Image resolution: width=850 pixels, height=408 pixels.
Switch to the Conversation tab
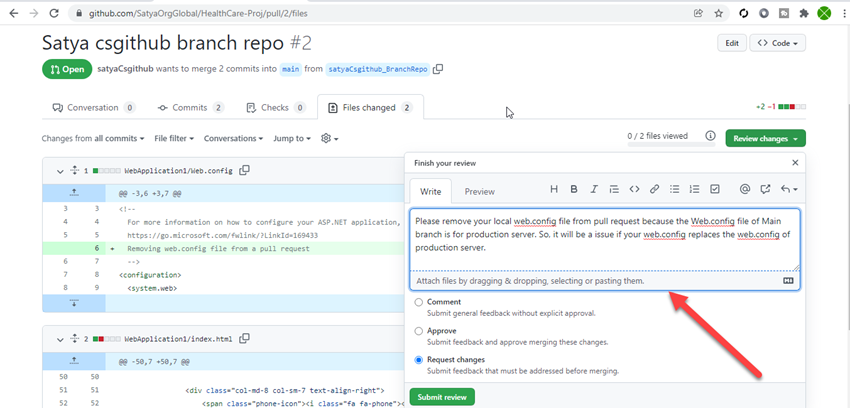click(93, 108)
